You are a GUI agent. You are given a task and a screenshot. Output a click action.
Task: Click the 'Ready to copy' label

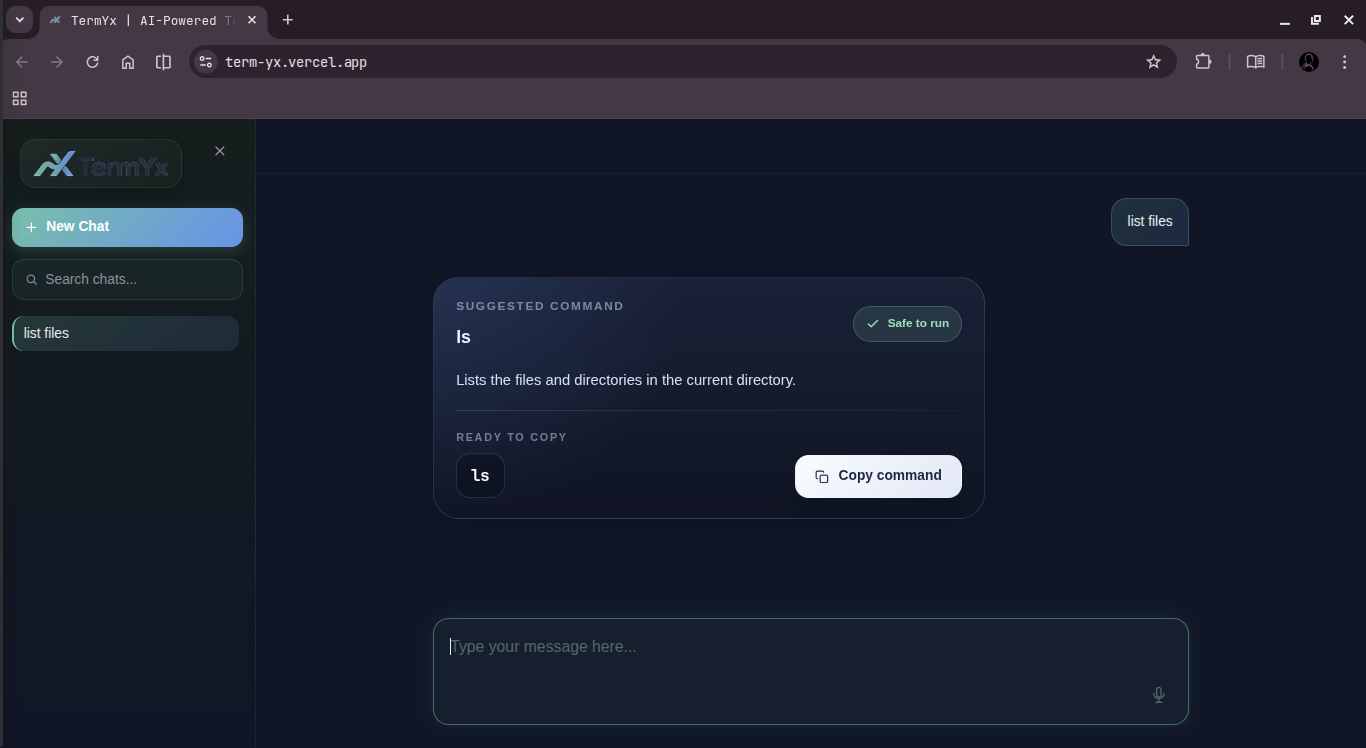coord(511,437)
